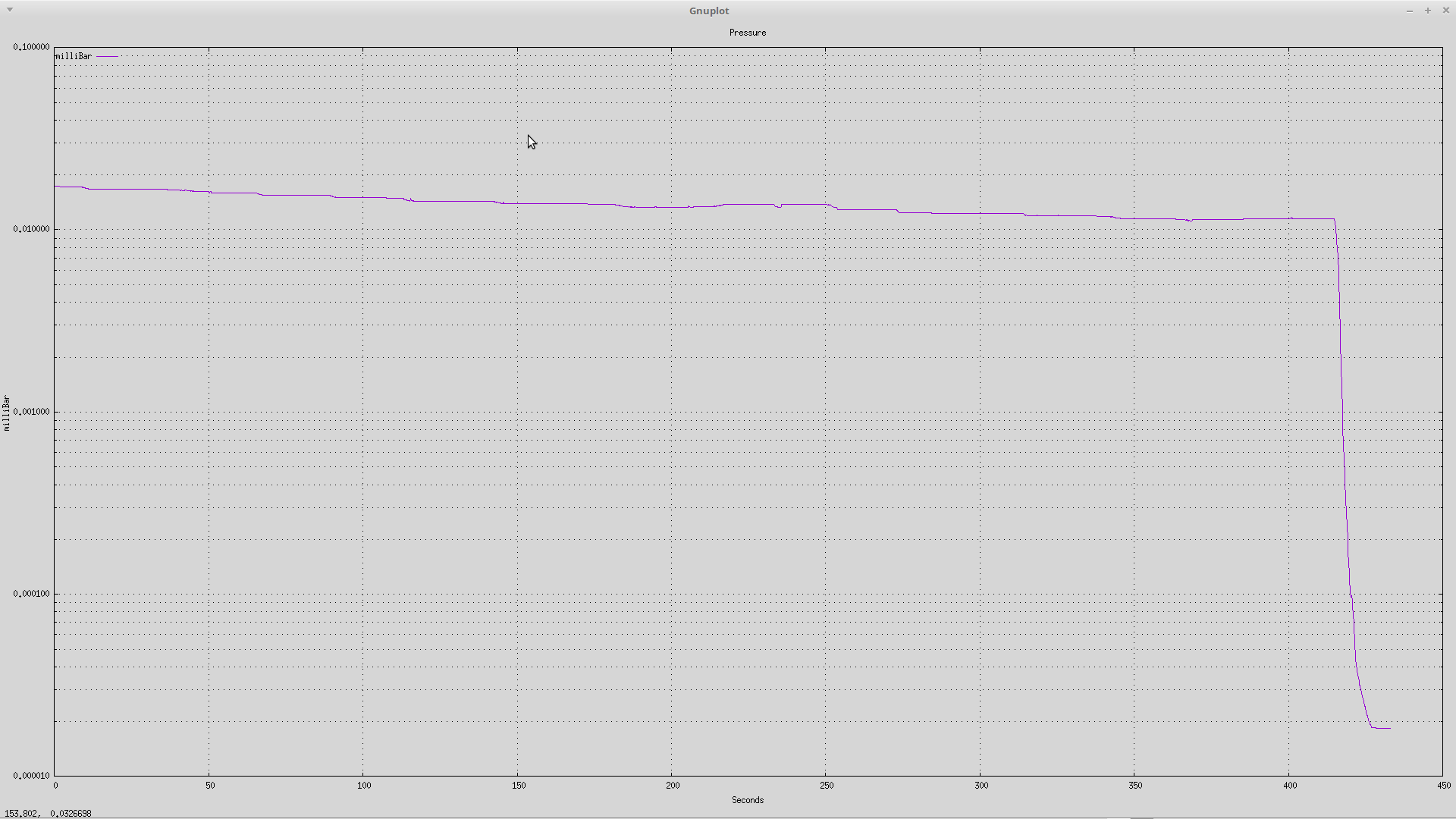The height and width of the screenshot is (819, 1456).
Task: Click the x-axis tick label 100
Action: point(364,786)
